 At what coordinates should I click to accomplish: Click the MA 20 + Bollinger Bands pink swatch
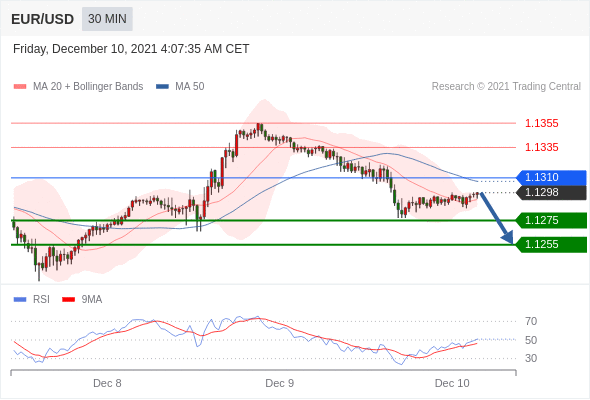[20, 87]
